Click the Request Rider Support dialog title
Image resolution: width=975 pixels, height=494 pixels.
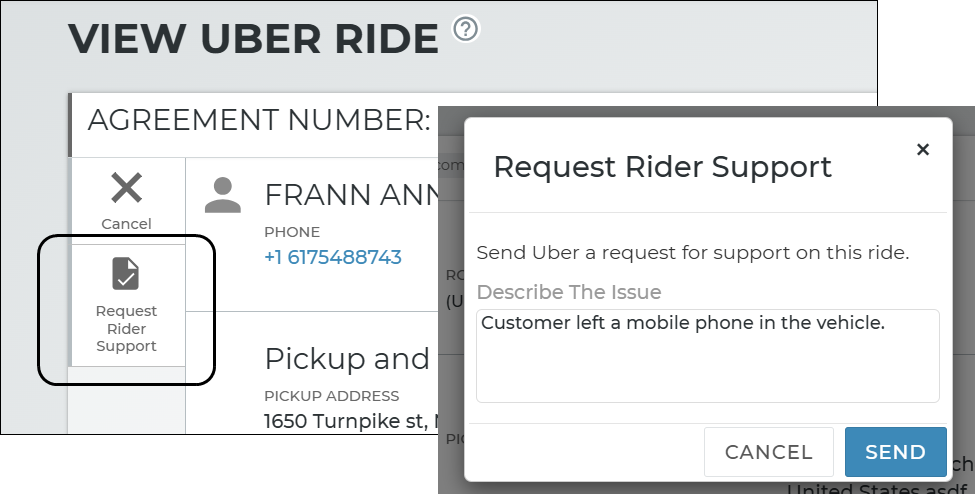click(x=662, y=166)
